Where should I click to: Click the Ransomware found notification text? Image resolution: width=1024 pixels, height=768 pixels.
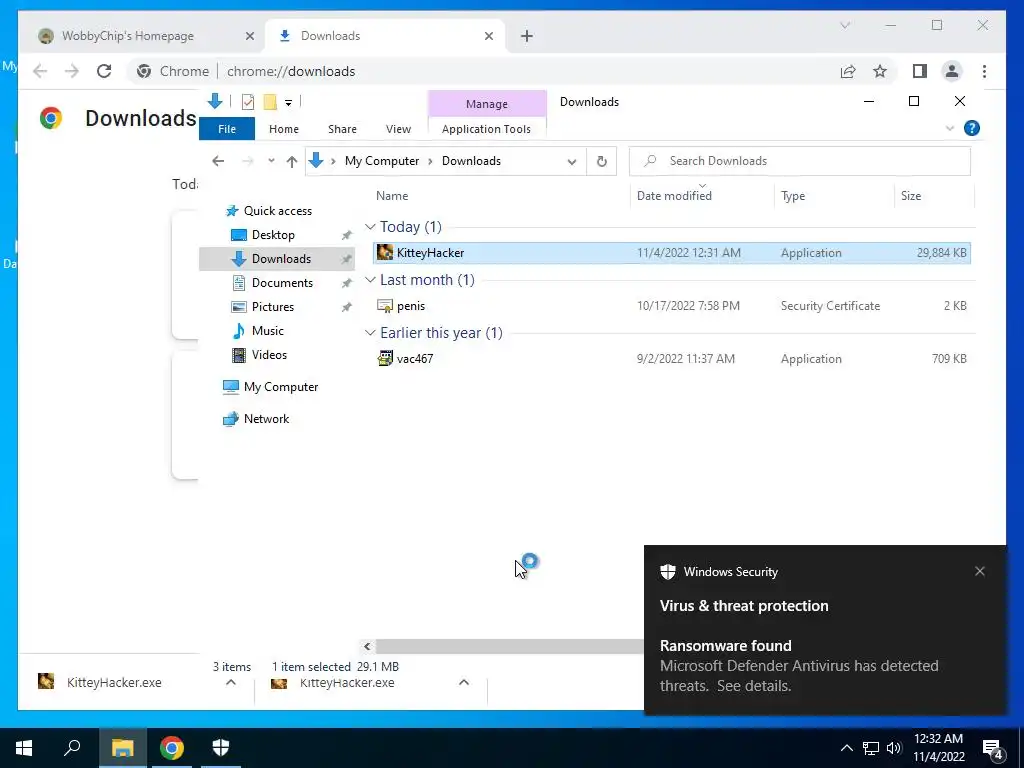point(725,645)
